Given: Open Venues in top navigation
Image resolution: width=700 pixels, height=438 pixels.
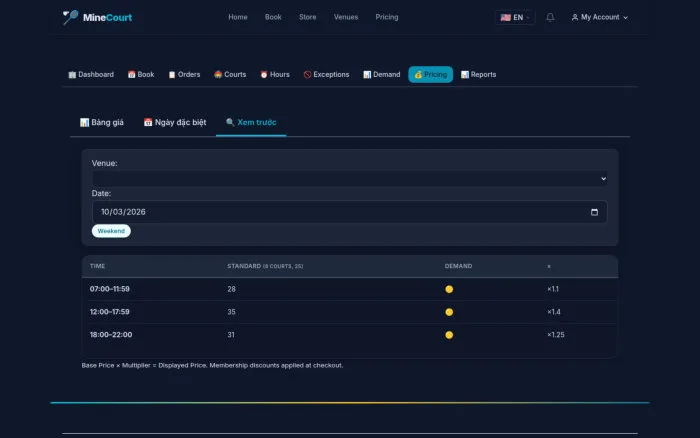Looking at the screenshot, I should 346,17.
